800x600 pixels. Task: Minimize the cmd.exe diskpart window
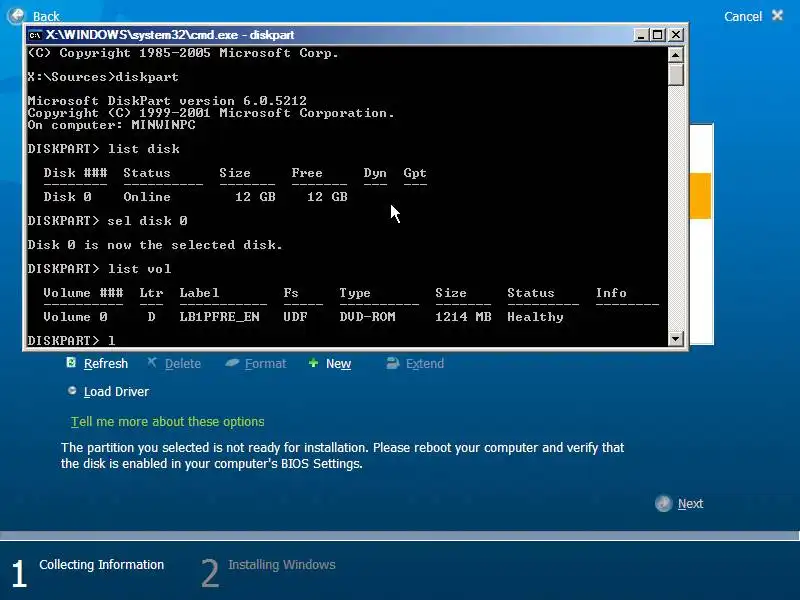point(641,35)
